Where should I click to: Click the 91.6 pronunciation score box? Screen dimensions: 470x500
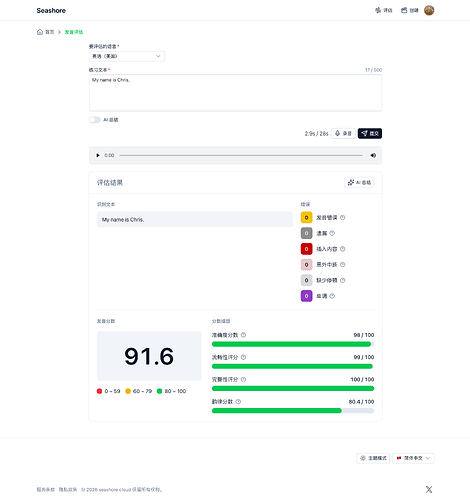pyautogui.click(x=149, y=356)
